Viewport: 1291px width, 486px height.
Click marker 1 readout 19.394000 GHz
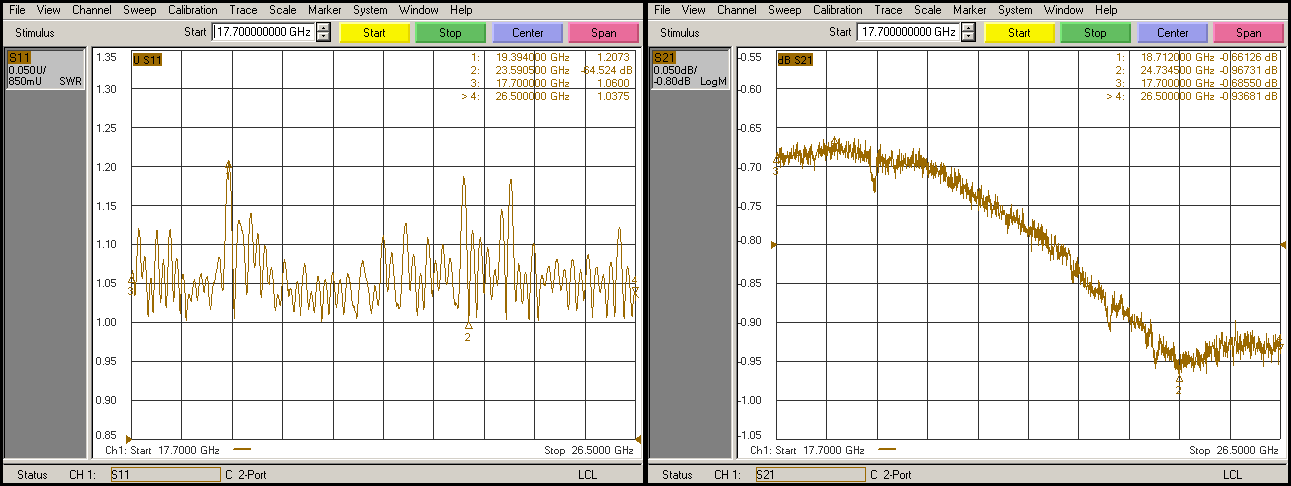(532, 58)
